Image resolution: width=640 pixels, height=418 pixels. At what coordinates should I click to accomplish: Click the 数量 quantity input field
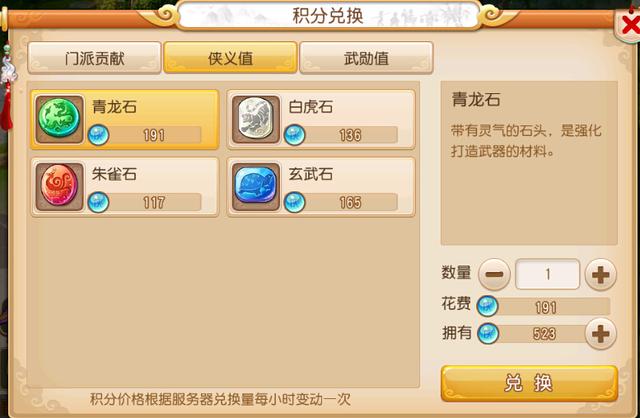(547, 274)
